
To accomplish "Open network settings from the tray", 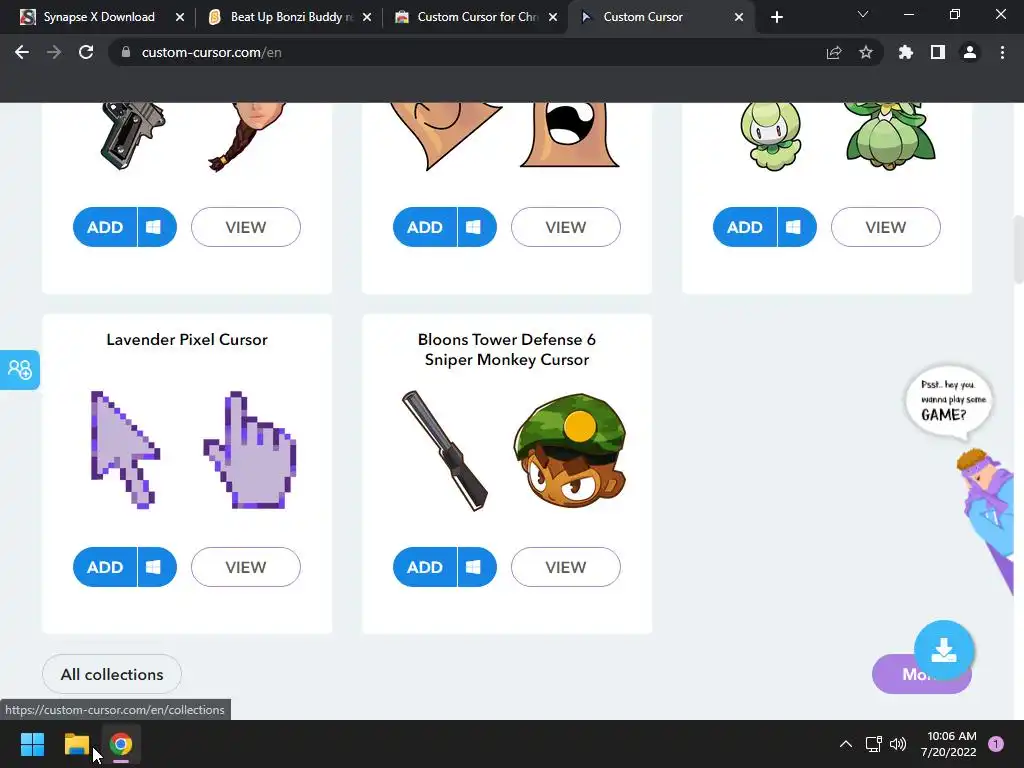I will click(873, 744).
